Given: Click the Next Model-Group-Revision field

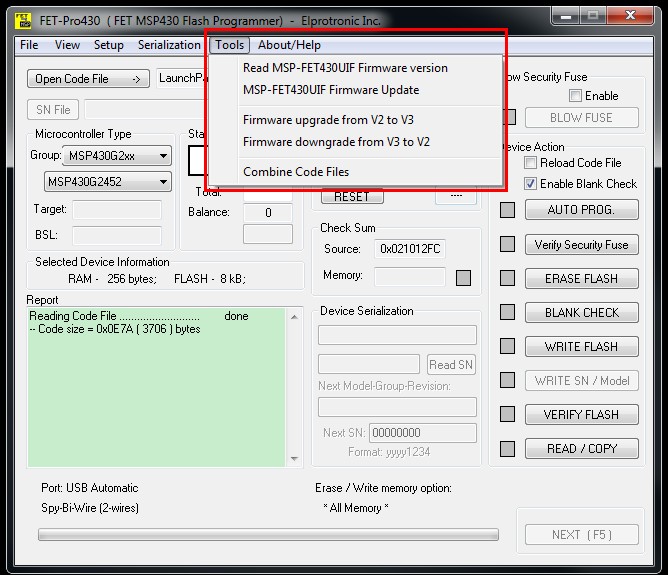Looking at the screenshot, I should [397, 407].
